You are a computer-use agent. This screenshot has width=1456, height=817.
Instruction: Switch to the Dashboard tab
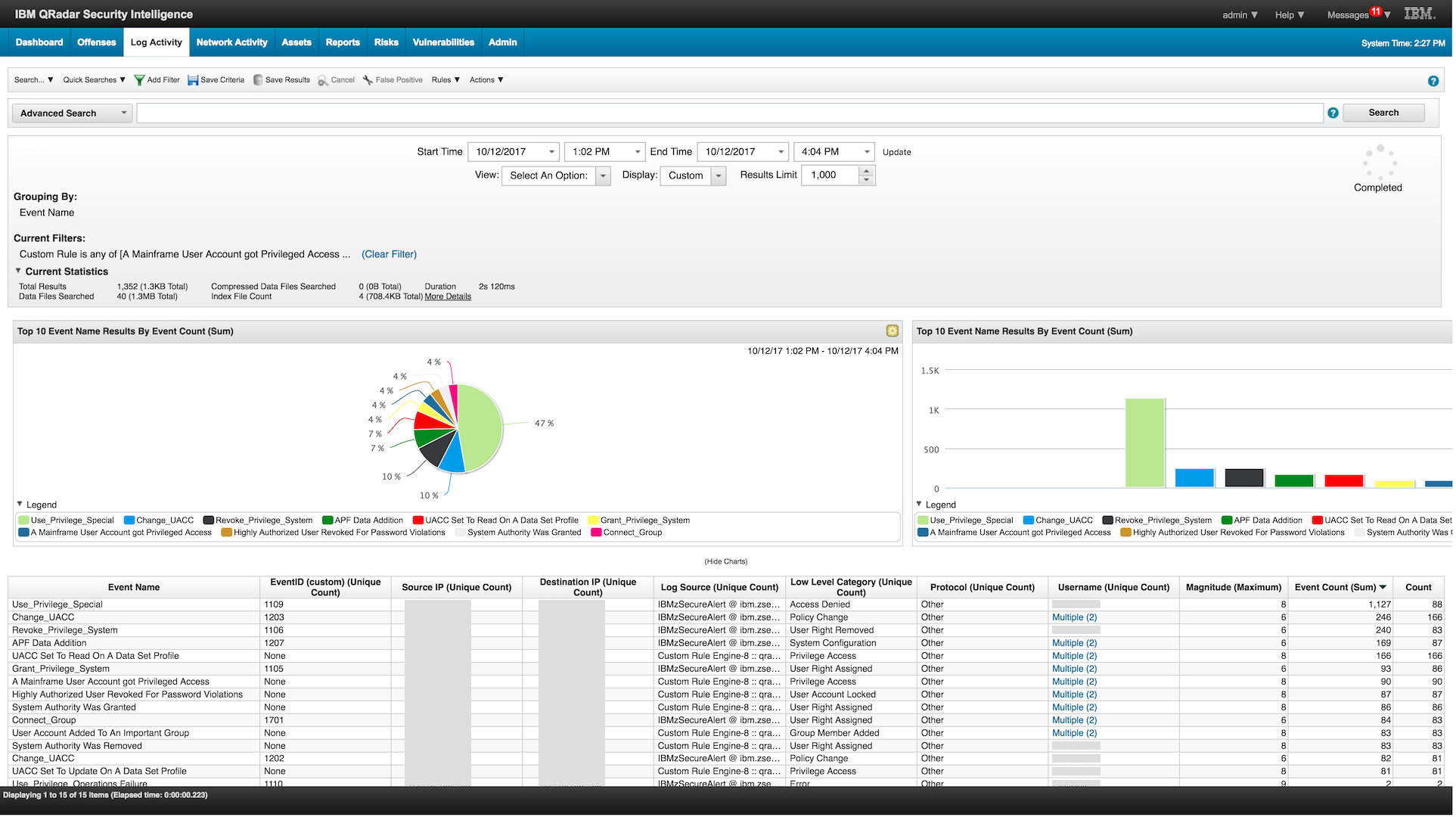(x=39, y=42)
